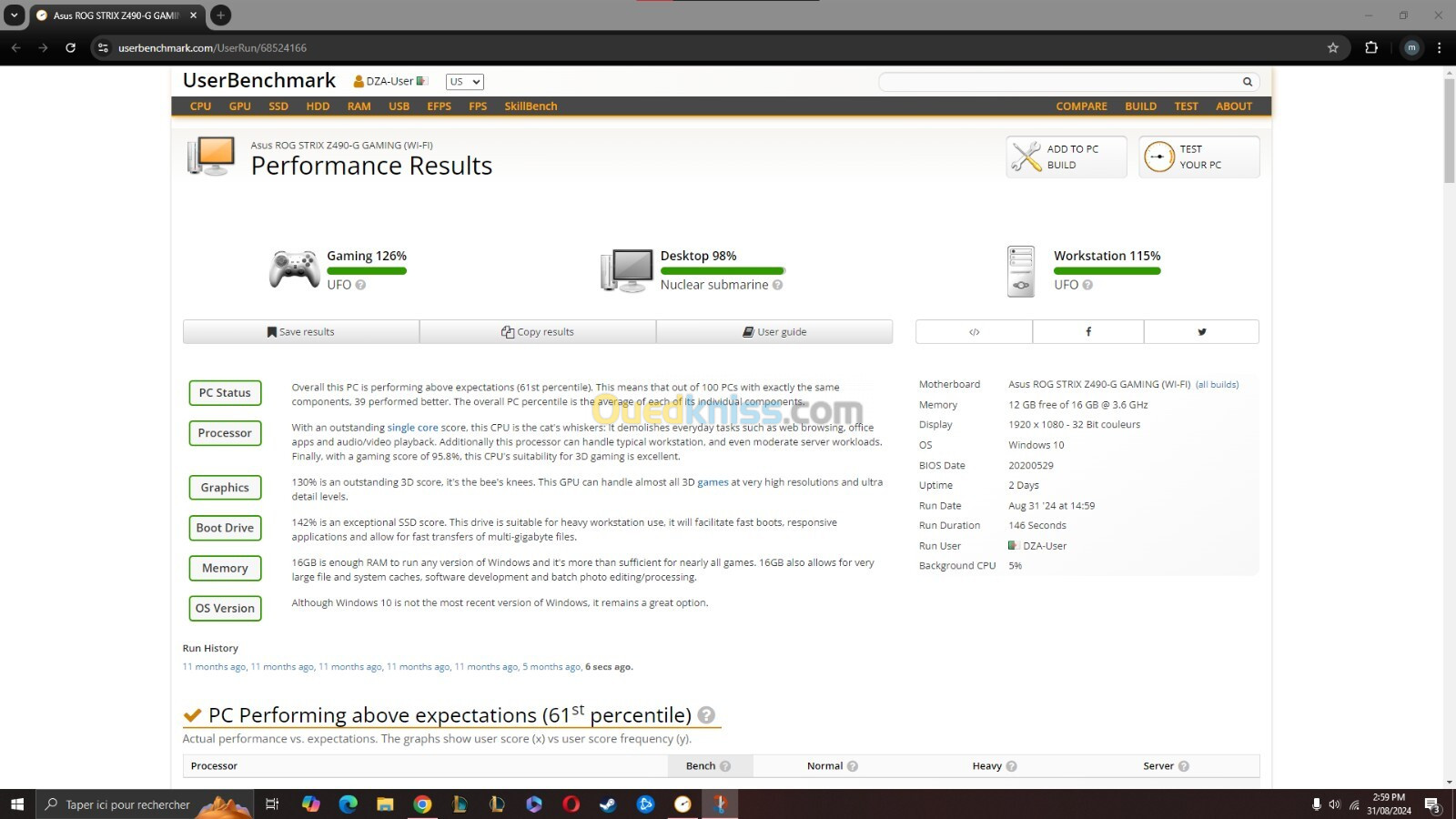Open Microsoft Edge from the taskbar
The image size is (1456, 819).
click(348, 804)
